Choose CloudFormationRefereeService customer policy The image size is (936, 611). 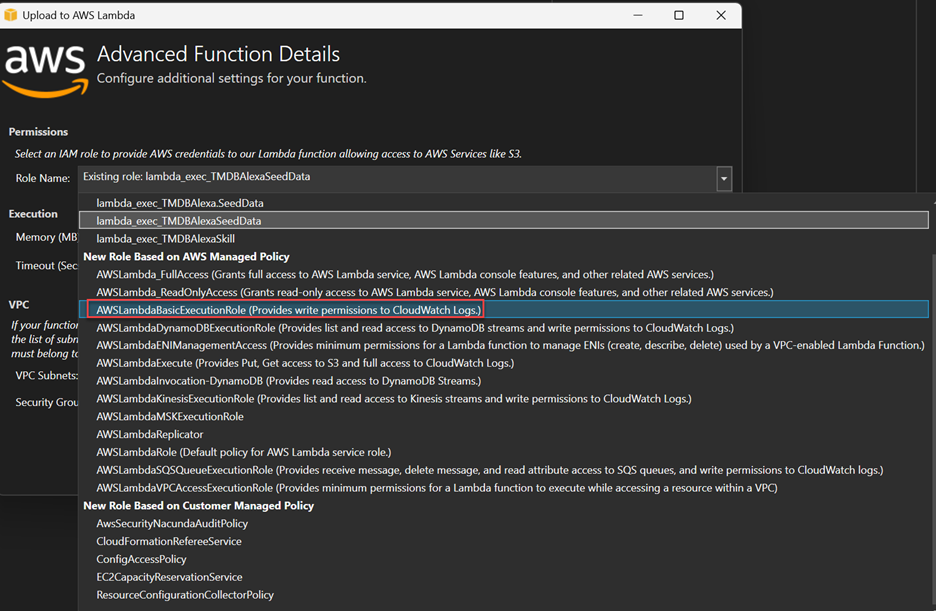[x=169, y=542]
